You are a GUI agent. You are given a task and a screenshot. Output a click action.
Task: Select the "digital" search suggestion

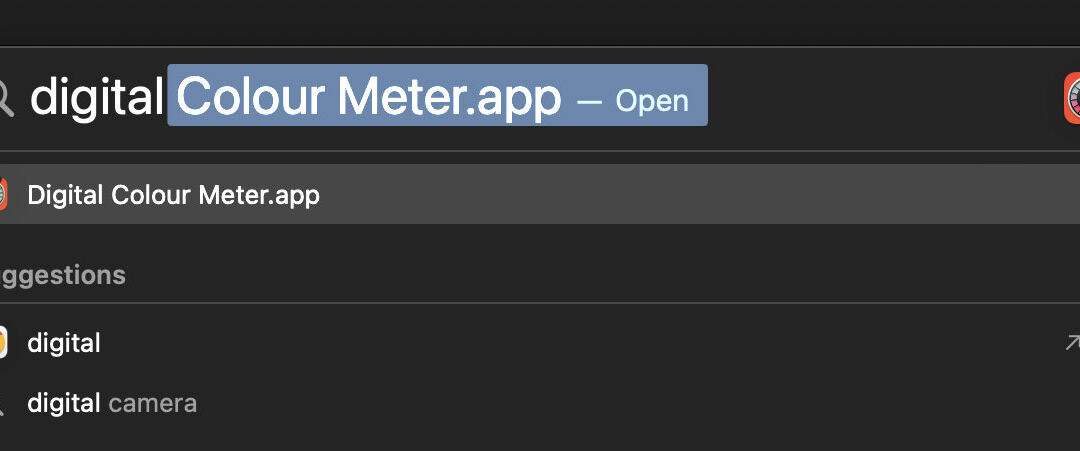64,343
